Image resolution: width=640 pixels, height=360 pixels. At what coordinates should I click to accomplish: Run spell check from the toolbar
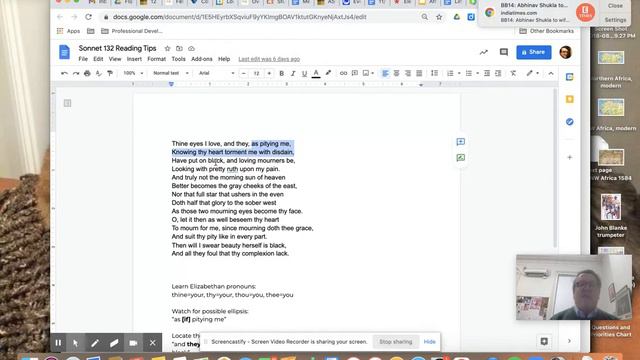[x=98, y=73]
